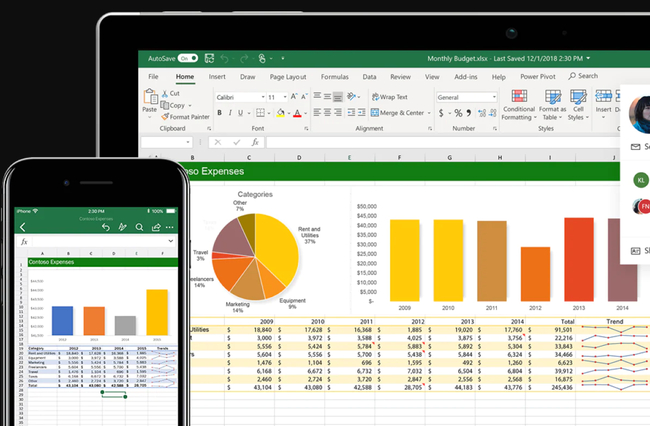The width and height of the screenshot is (650, 426).
Task: Toggle Middle Align in Alignment group
Action: (327, 97)
